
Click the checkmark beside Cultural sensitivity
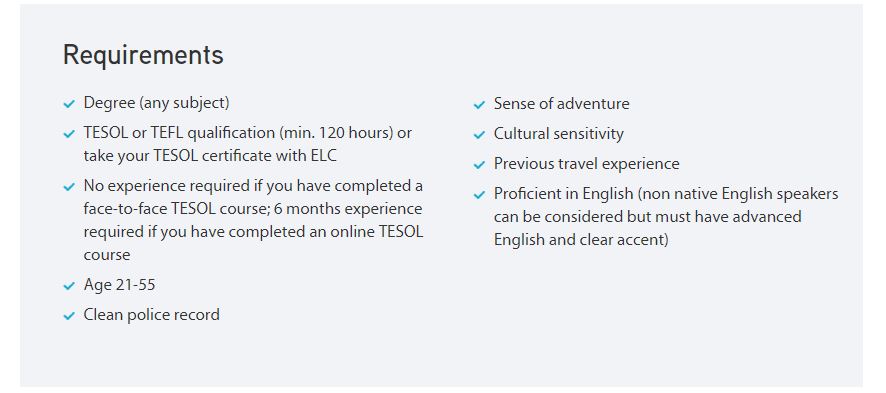pyautogui.click(x=479, y=135)
